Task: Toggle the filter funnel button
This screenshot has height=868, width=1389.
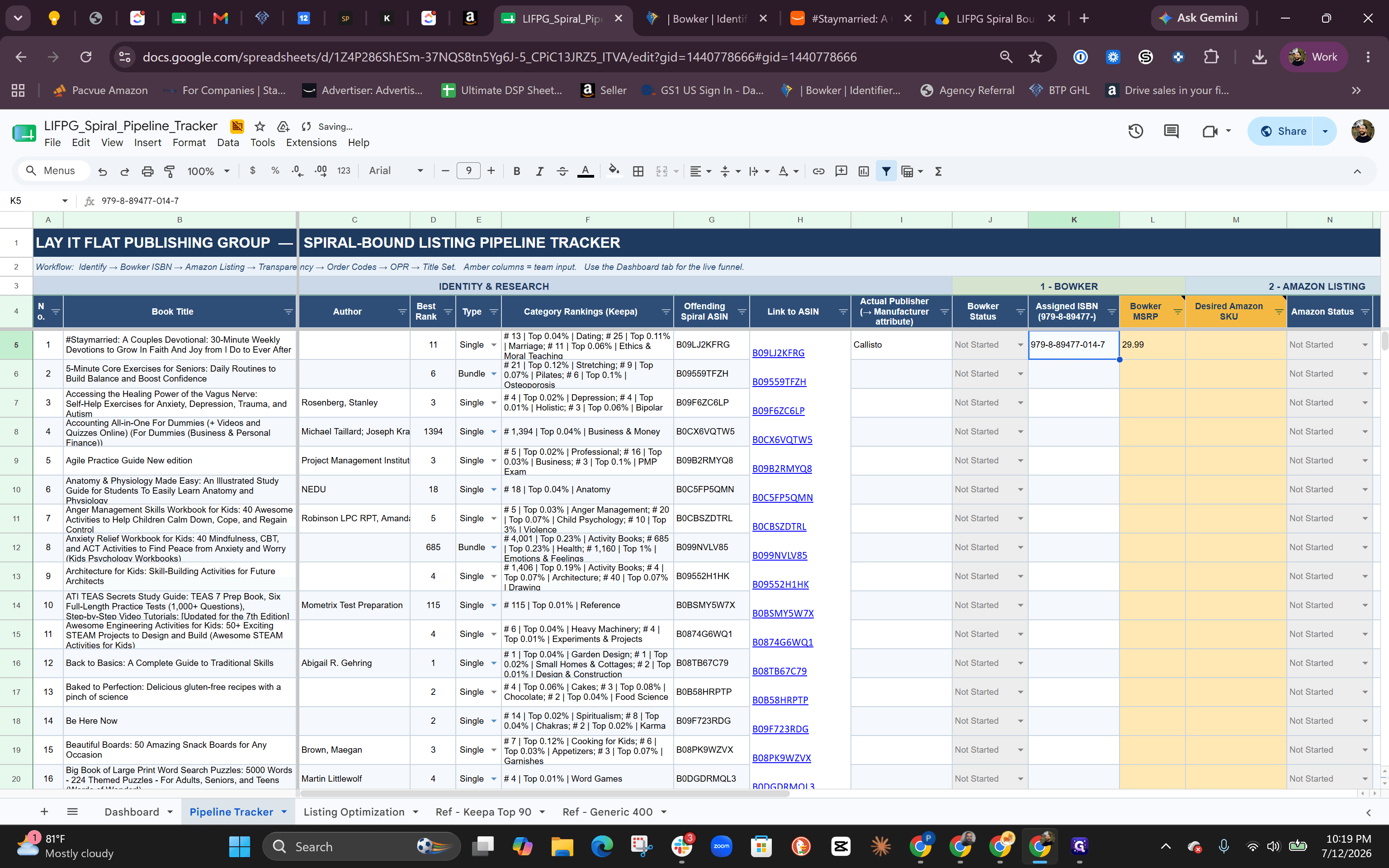Action: click(x=886, y=171)
